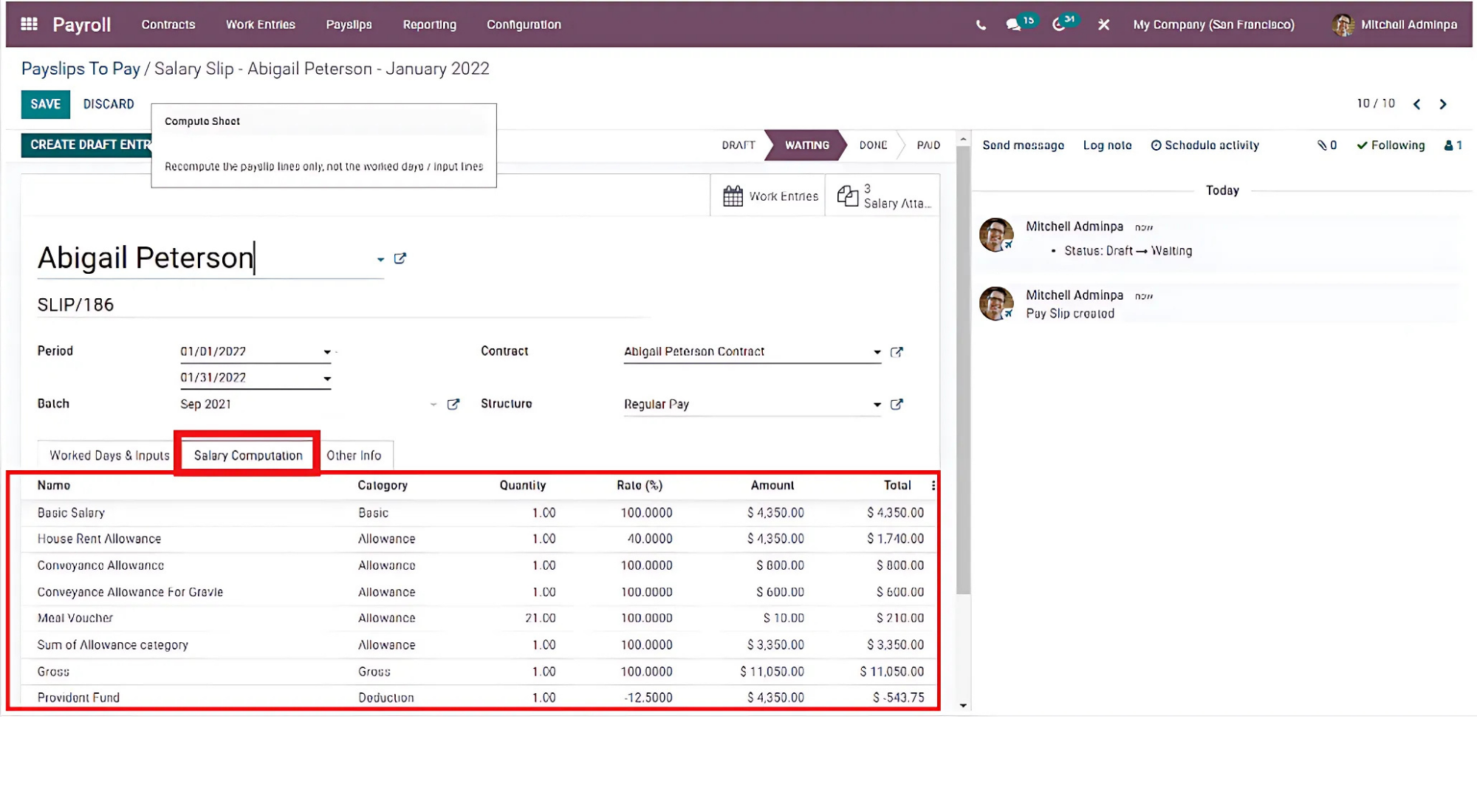Image resolution: width=1477 pixels, height=812 pixels.
Task: Click the phone call icon
Action: click(x=981, y=25)
